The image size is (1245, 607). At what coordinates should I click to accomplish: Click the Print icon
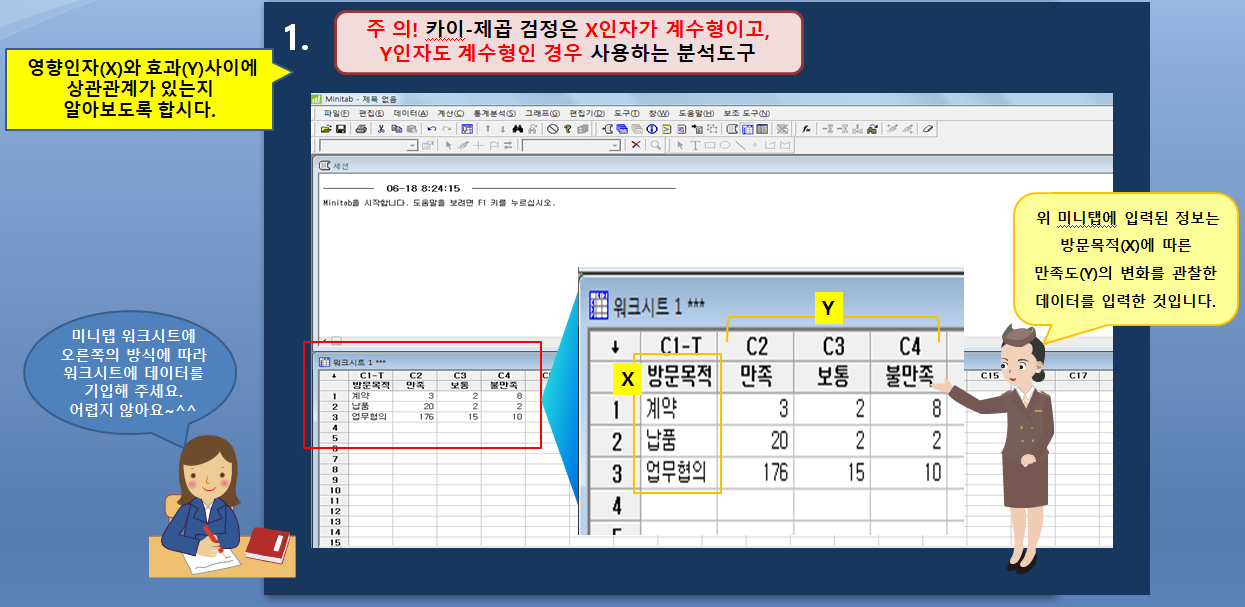361,129
